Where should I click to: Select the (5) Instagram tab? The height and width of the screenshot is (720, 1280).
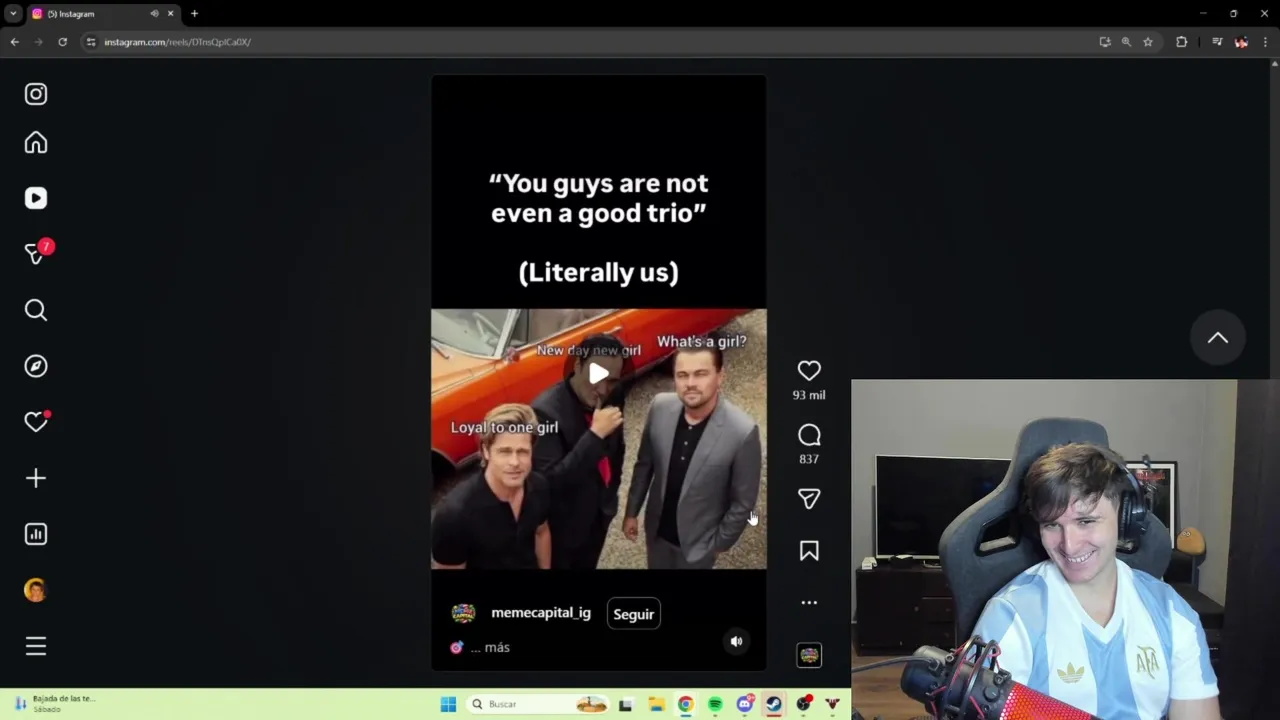point(103,14)
